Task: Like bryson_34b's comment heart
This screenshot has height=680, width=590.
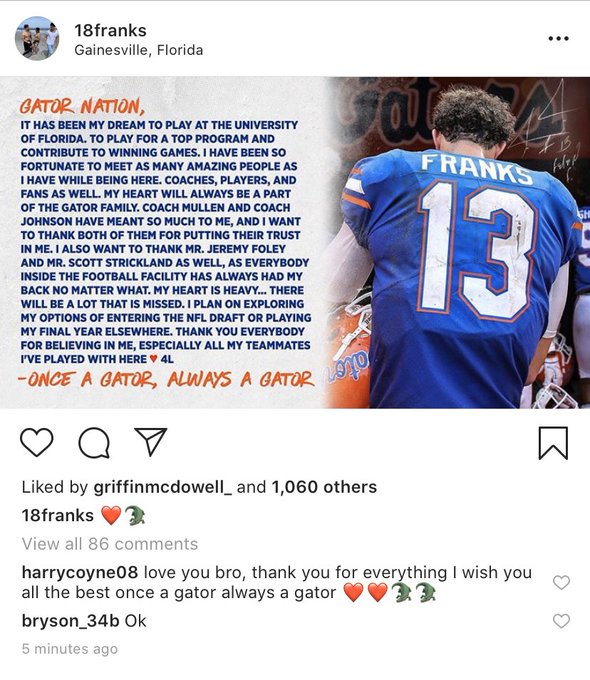Action: [561, 621]
